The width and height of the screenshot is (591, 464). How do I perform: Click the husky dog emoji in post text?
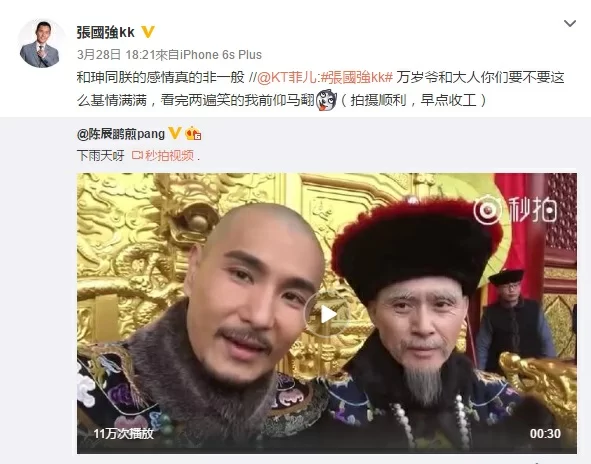pos(326,100)
